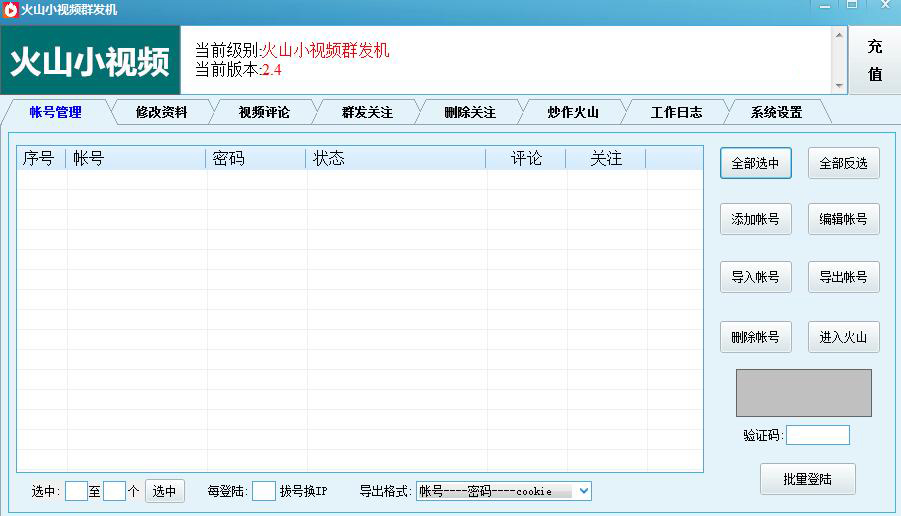Click the 全部选中 button
This screenshot has height=516, width=901.
coord(756,163)
